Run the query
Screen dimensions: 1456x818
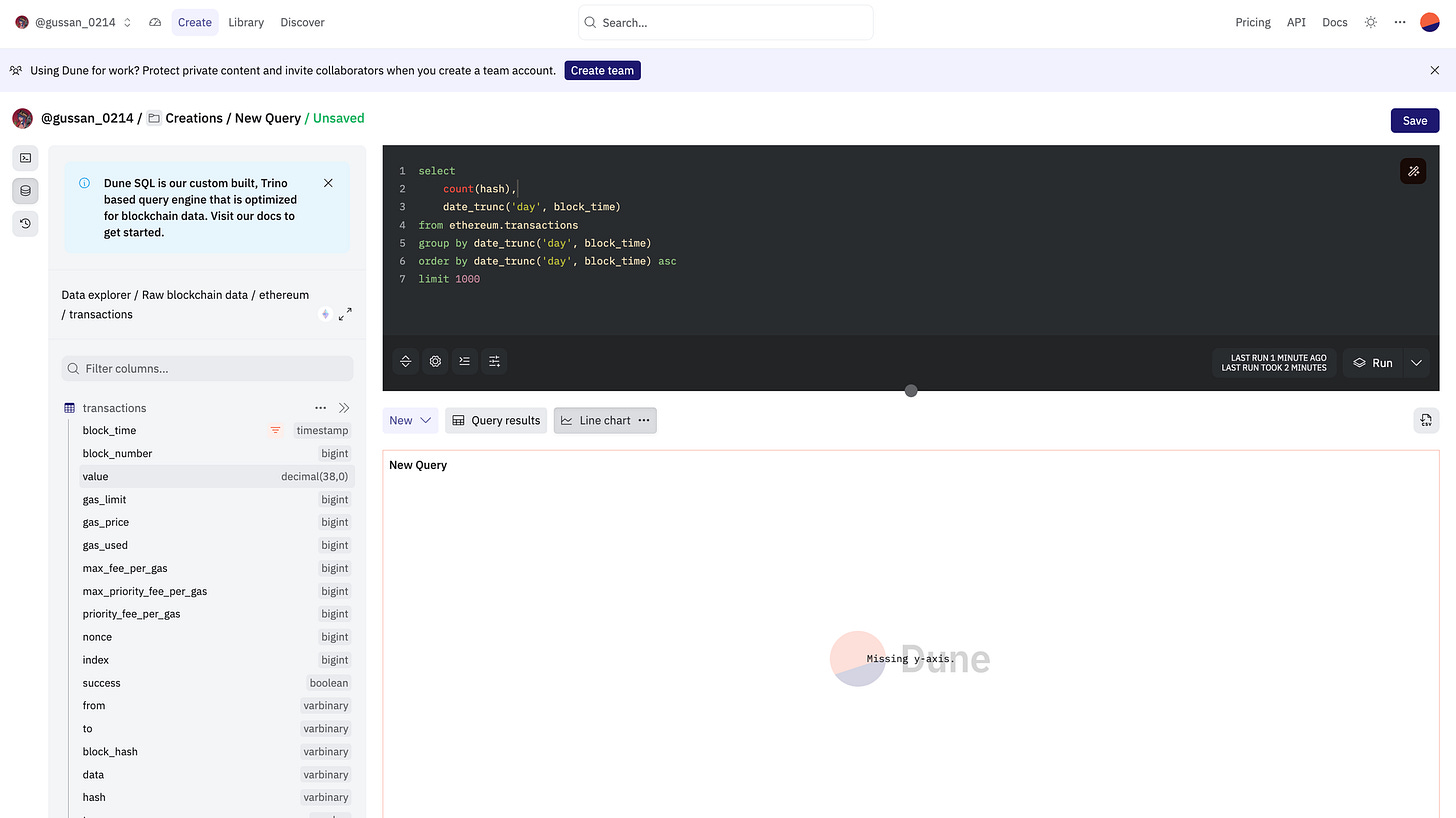(x=1373, y=363)
